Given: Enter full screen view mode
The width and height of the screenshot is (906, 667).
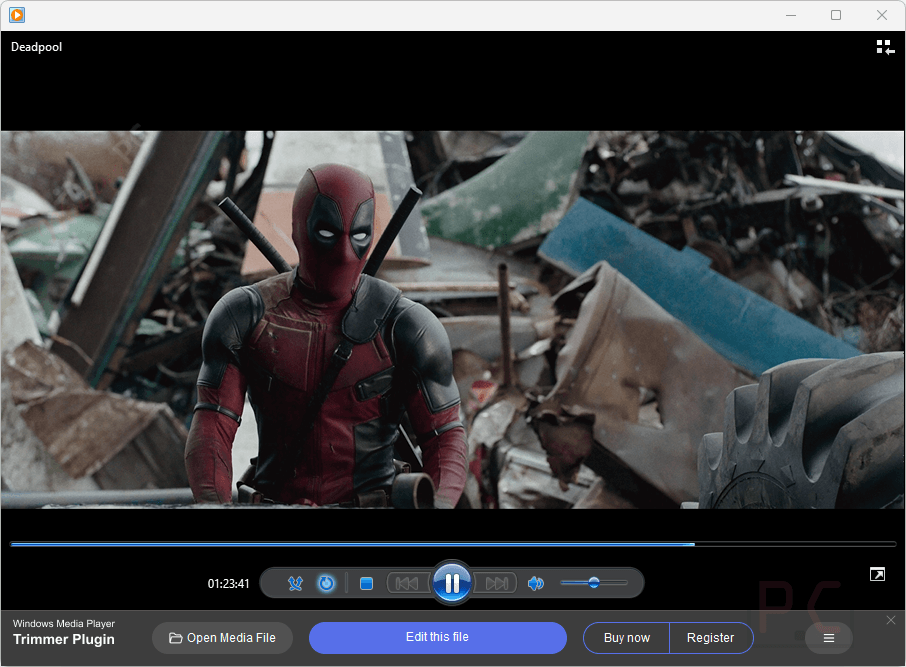Looking at the screenshot, I should point(877,574).
